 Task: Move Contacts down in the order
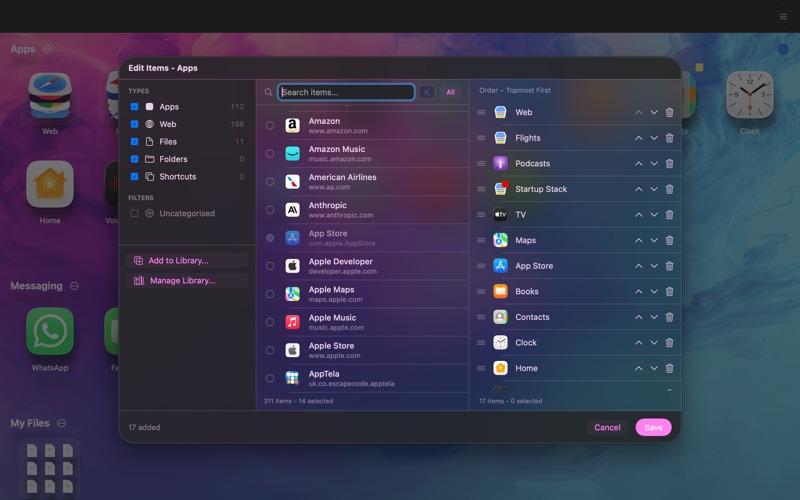[654, 317]
